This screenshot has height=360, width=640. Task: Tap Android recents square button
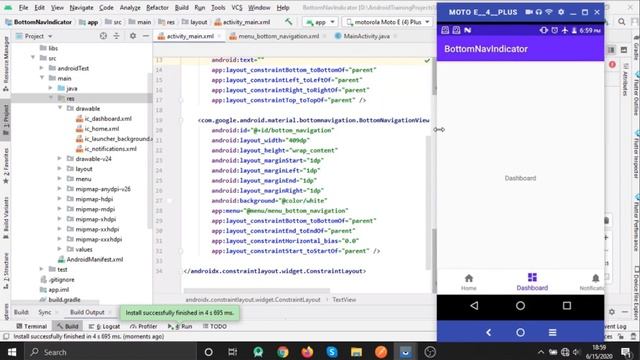tap(567, 305)
